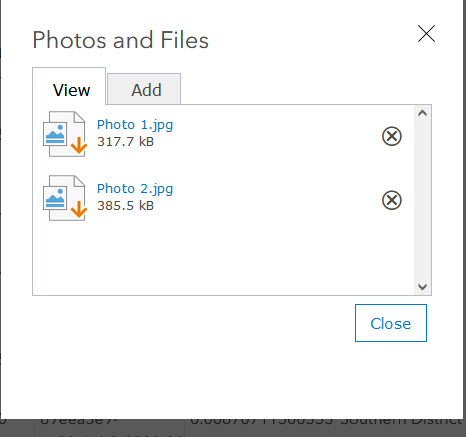Switch to the Add tab
466x437 pixels.
click(144, 89)
